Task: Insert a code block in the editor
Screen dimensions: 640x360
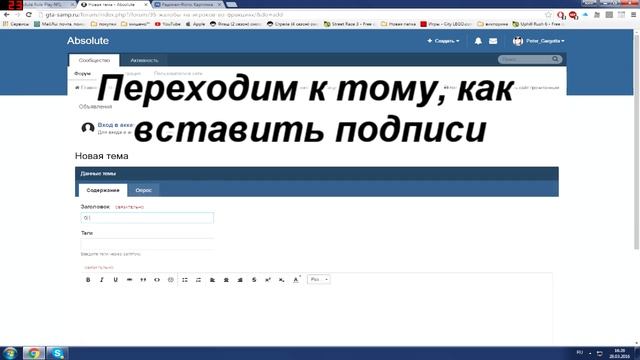Action: pyautogui.click(x=157, y=280)
